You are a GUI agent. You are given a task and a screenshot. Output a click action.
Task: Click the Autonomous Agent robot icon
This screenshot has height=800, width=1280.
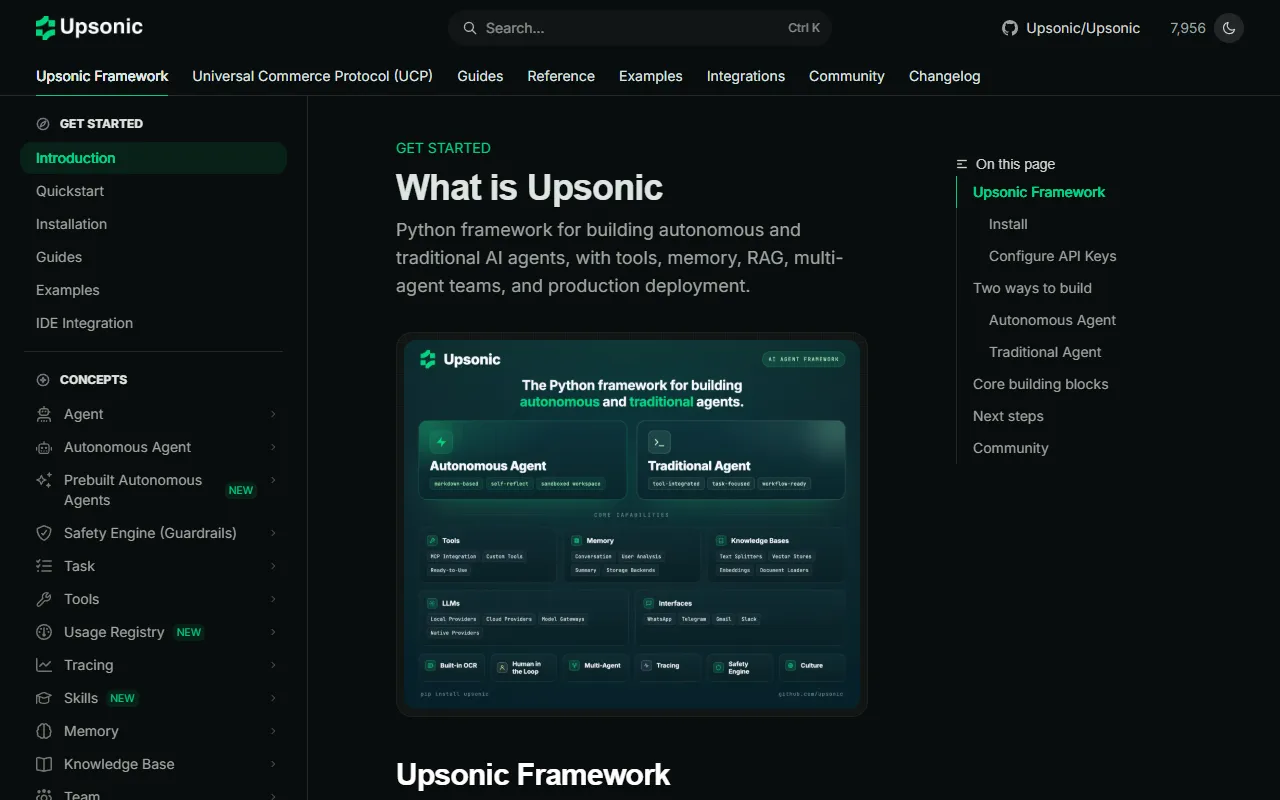[x=44, y=447]
